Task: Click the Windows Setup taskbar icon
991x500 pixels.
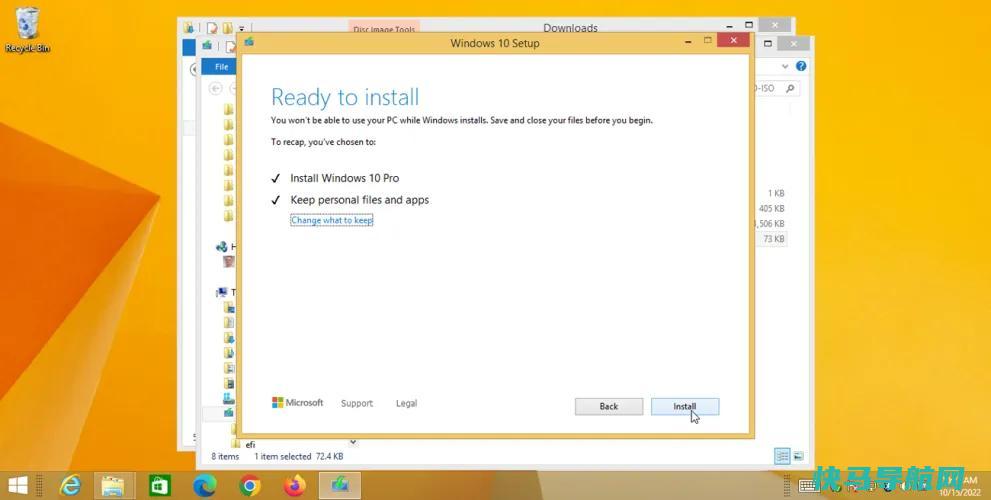Action: pyautogui.click(x=340, y=485)
